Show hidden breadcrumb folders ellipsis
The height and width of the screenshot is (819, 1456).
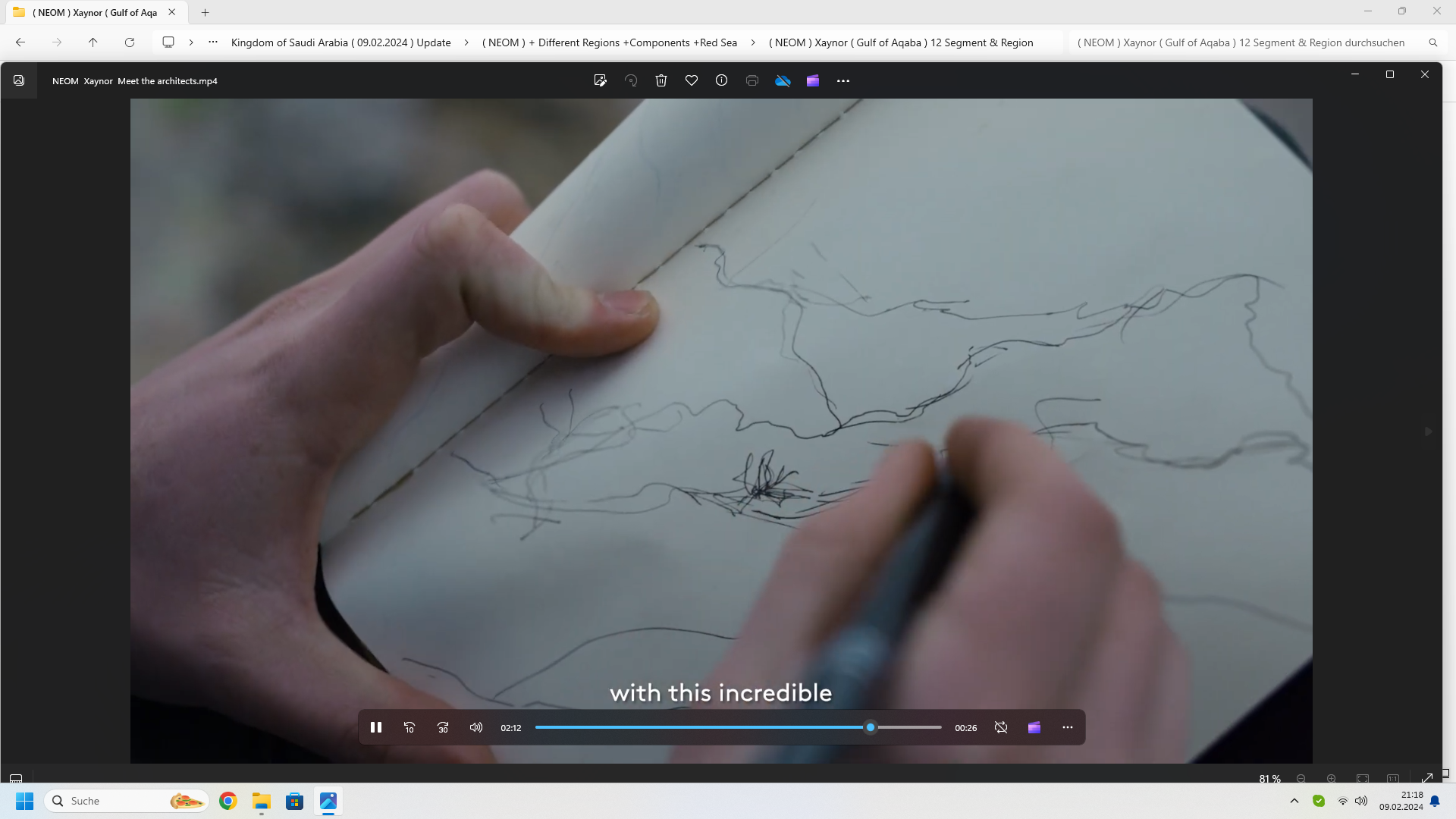point(213,42)
